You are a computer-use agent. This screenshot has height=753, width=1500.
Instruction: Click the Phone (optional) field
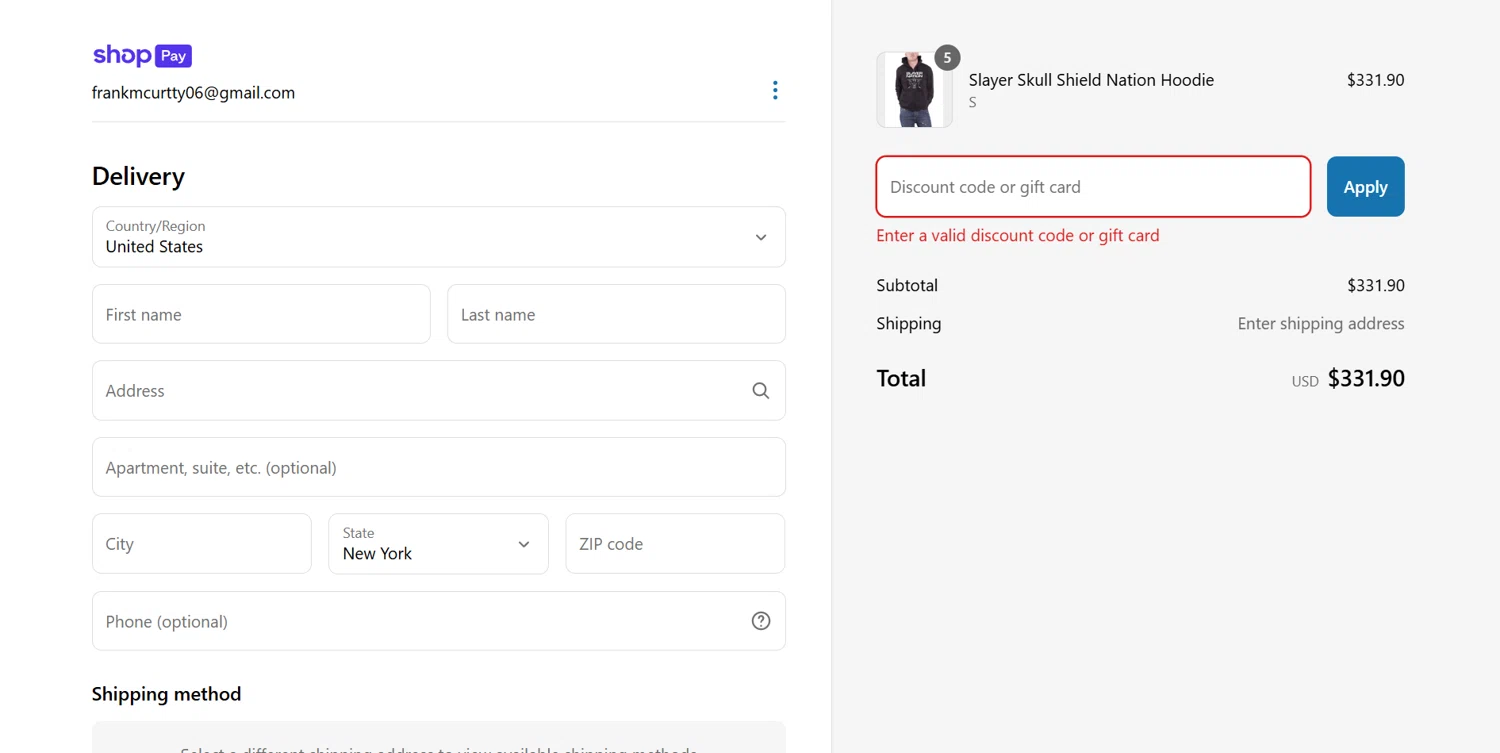tap(420, 621)
